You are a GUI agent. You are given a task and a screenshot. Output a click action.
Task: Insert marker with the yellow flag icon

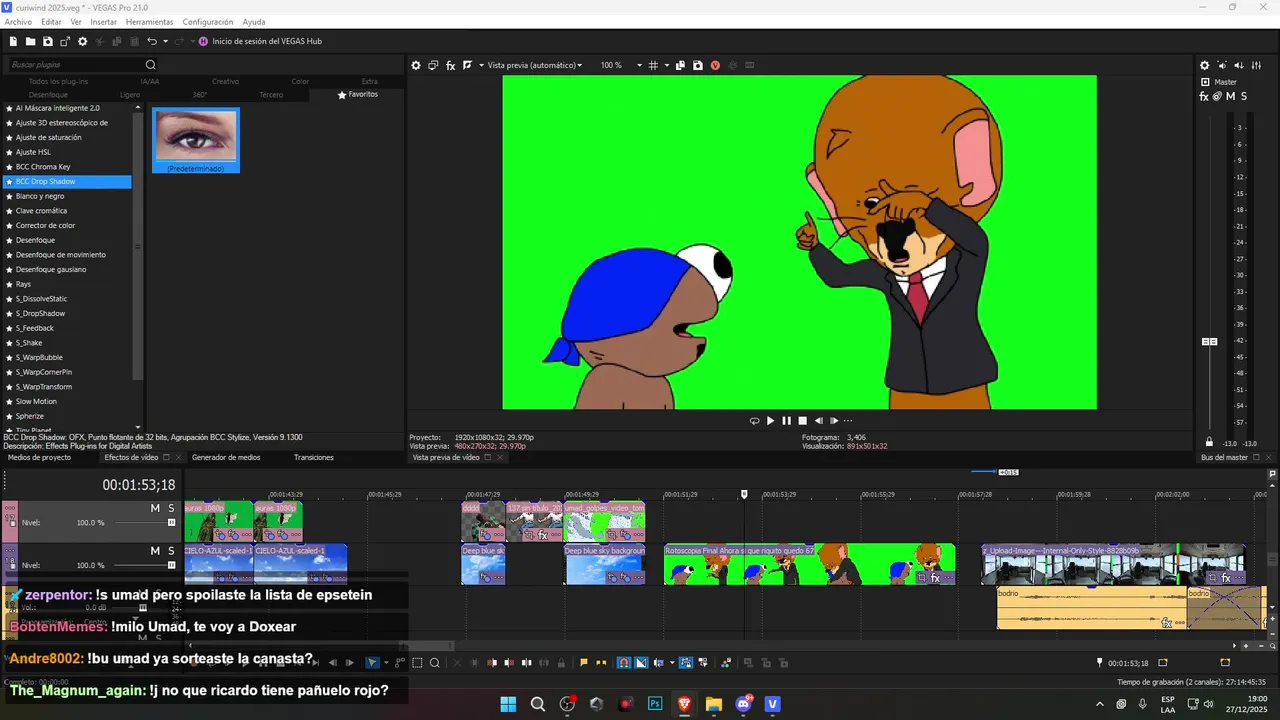[584, 662]
